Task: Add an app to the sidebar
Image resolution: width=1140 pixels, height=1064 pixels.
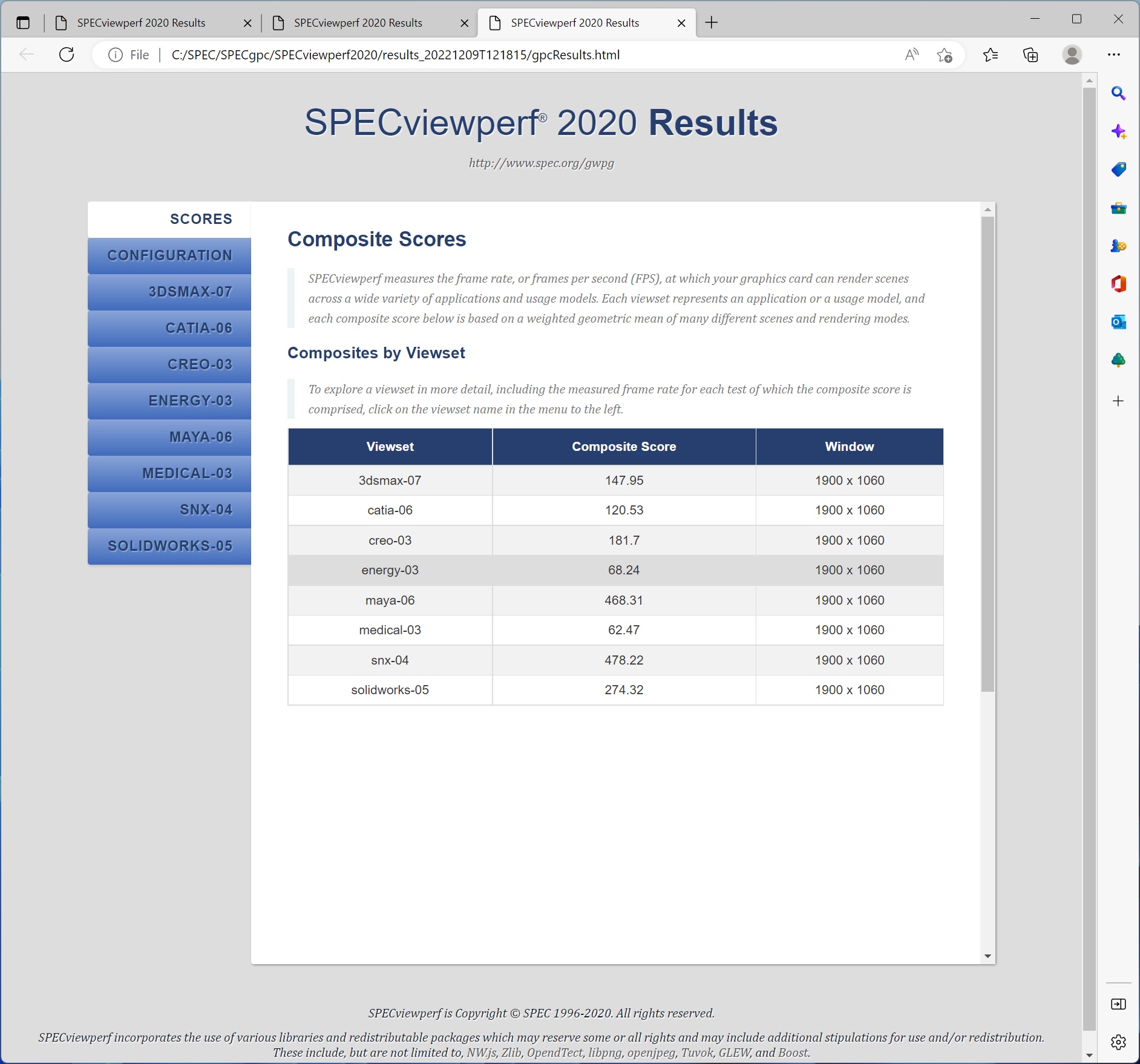Action: [1118, 401]
